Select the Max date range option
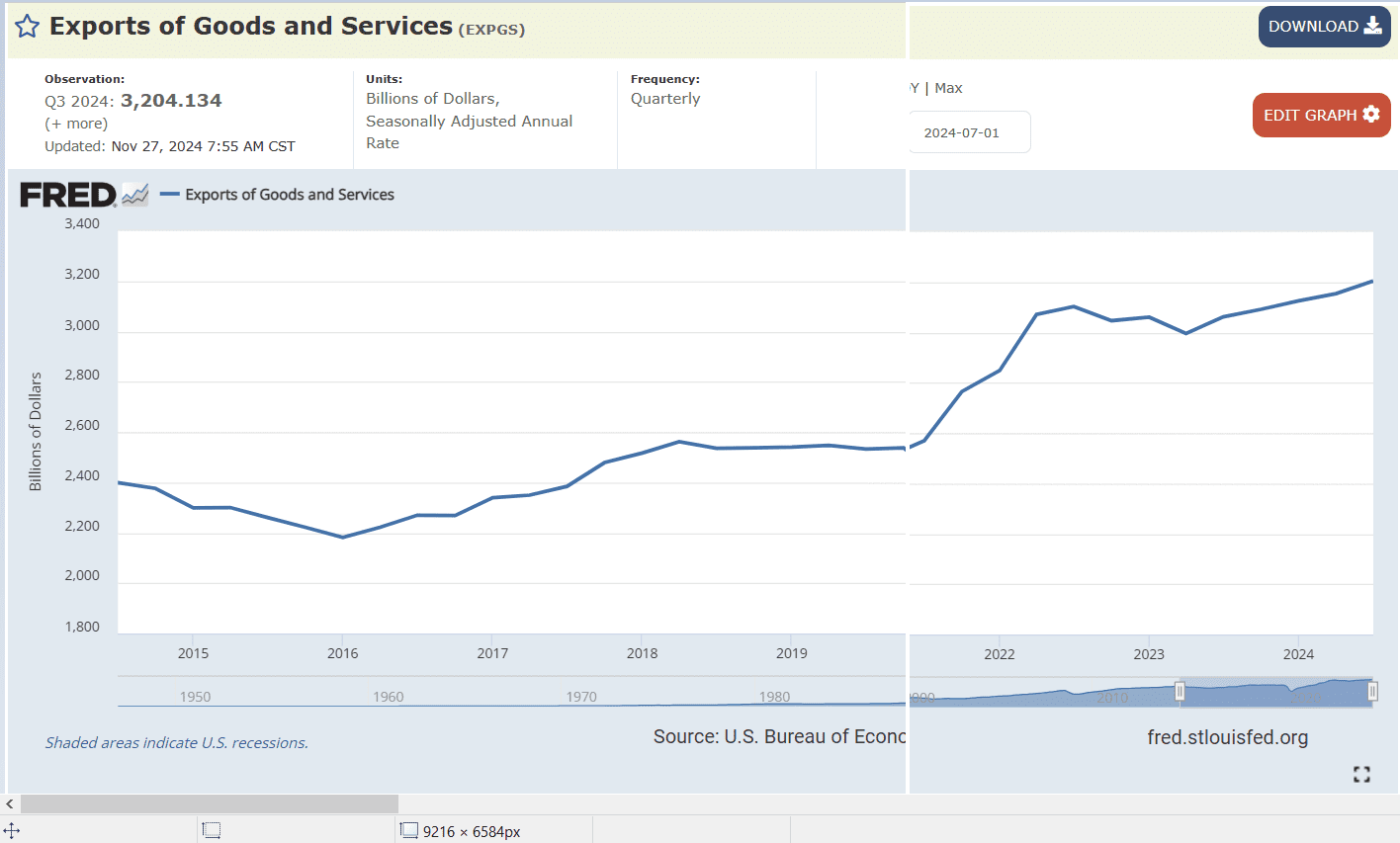1400x843 pixels. 948,88
